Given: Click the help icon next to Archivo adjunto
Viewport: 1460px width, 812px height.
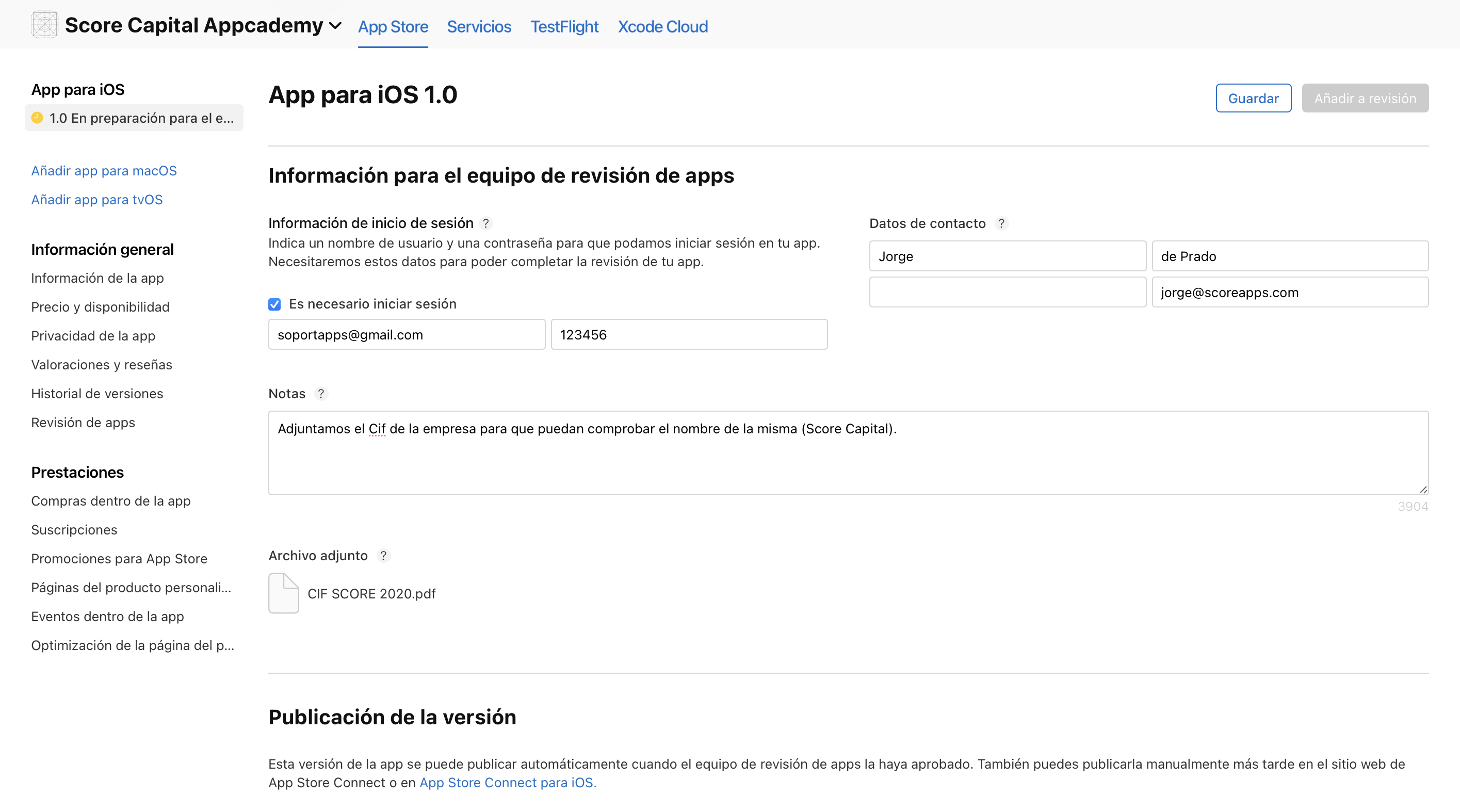Looking at the screenshot, I should (383, 555).
